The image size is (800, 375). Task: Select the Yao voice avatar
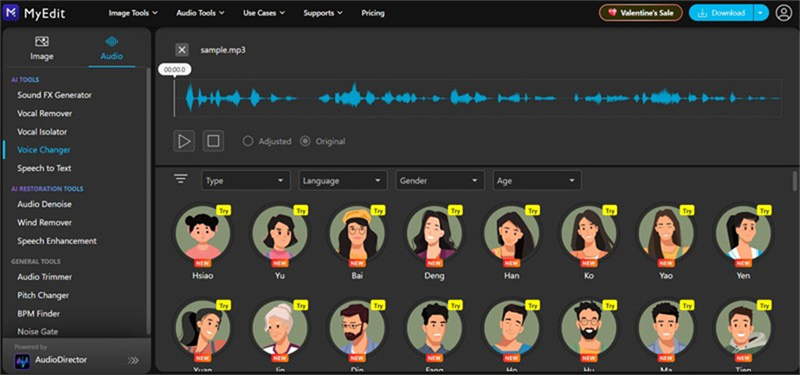tap(666, 233)
